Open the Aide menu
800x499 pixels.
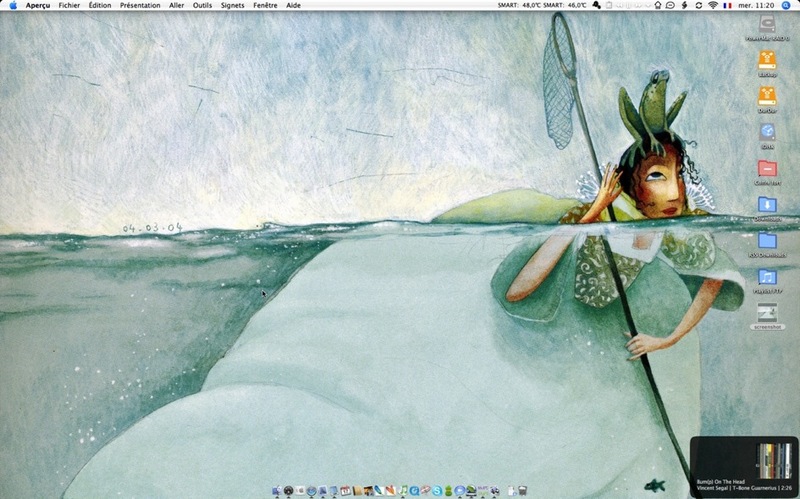(x=293, y=6)
